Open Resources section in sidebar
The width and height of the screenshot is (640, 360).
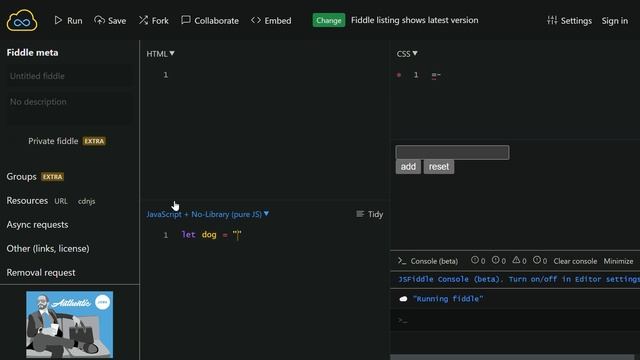click(27, 201)
